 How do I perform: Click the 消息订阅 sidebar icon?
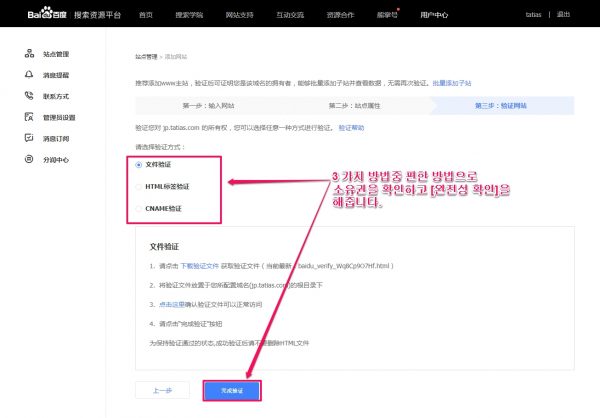click(x=29, y=138)
